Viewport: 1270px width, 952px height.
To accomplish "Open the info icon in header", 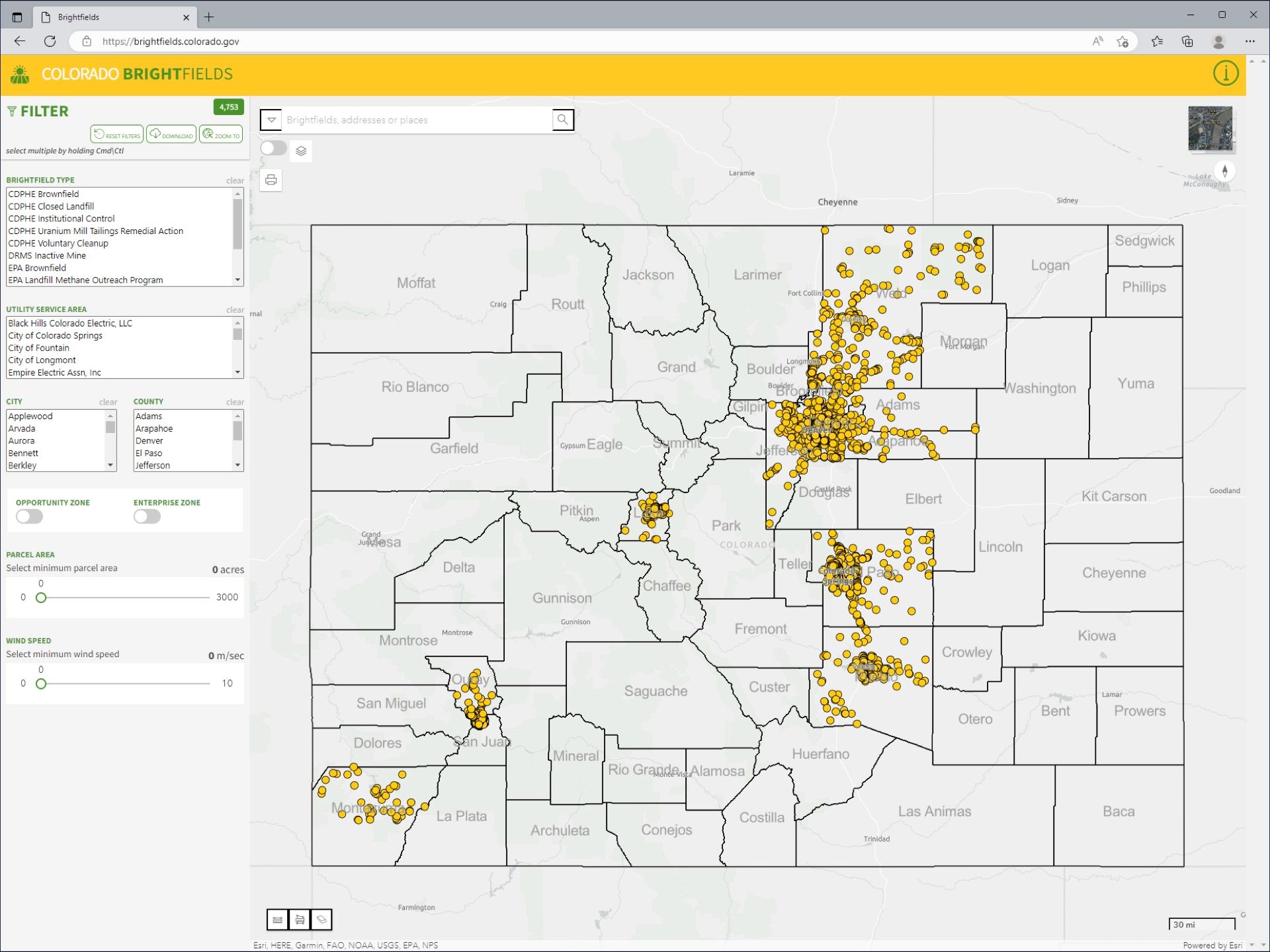I will [x=1225, y=73].
